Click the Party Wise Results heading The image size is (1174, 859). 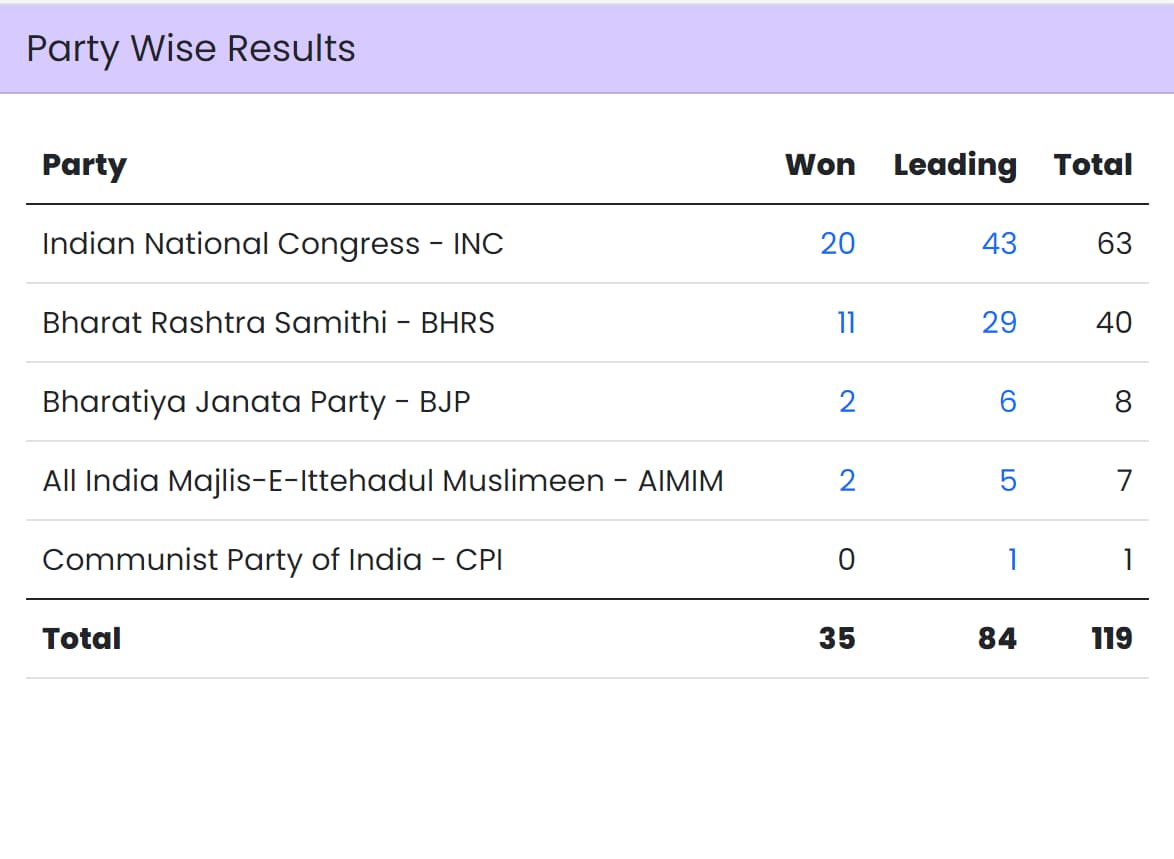191,49
